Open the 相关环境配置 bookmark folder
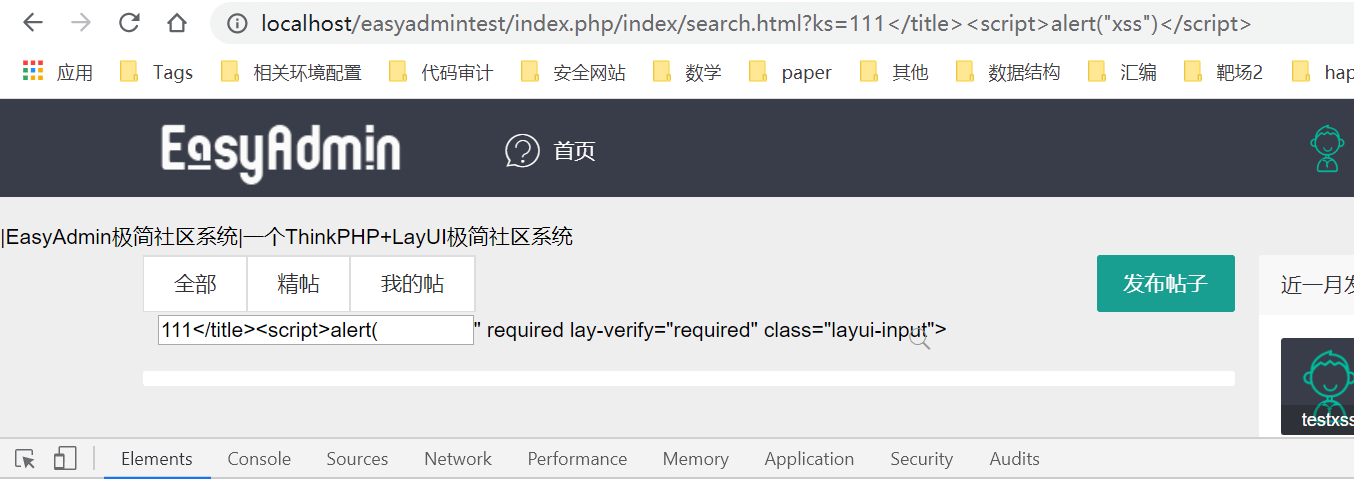The image size is (1354, 483). pyautogui.click(x=291, y=72)
